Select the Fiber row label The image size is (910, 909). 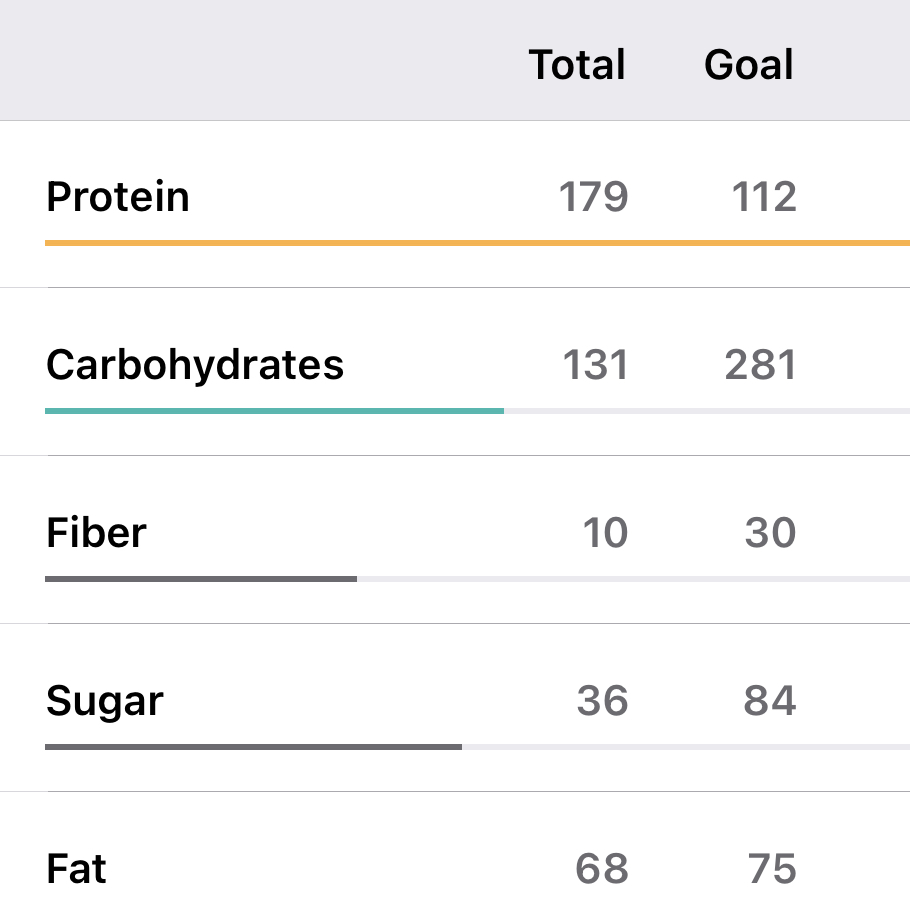pyautogui.click(x=96, y=533)
